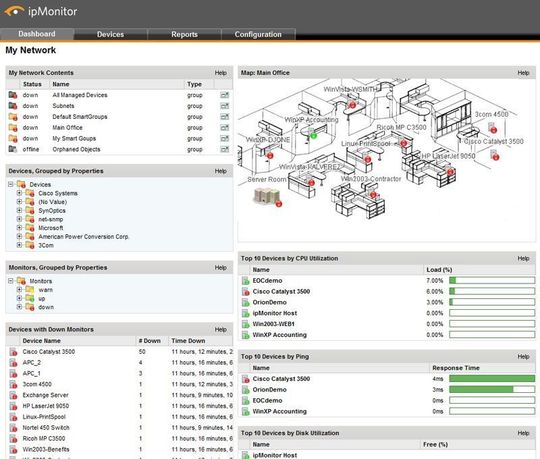Click the APC_2 down device icon
Image resolution: width=540 pixels, height=459 pixels.
(13, 363)
